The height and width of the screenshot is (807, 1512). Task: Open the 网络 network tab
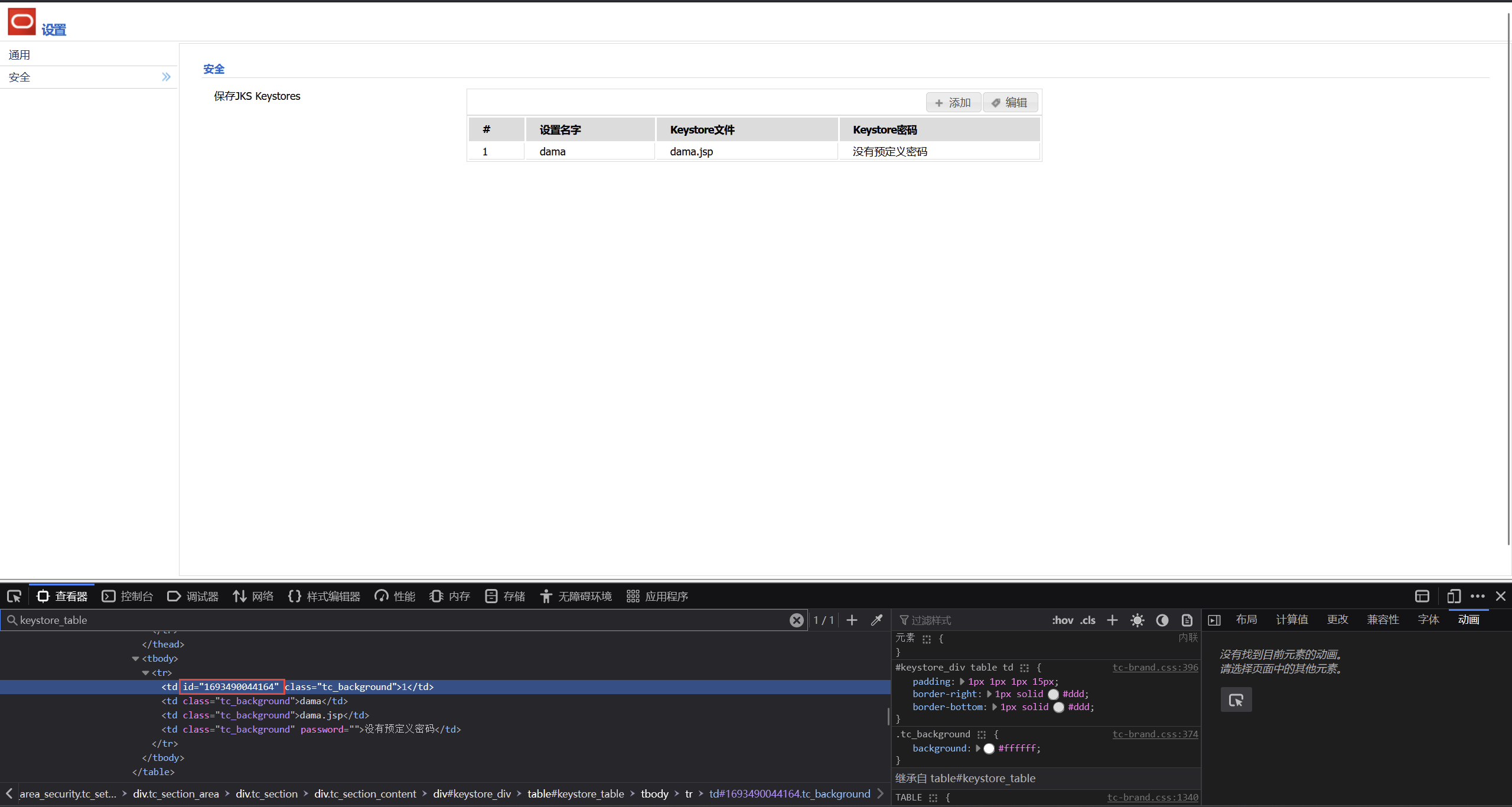[x=253, y=596]
